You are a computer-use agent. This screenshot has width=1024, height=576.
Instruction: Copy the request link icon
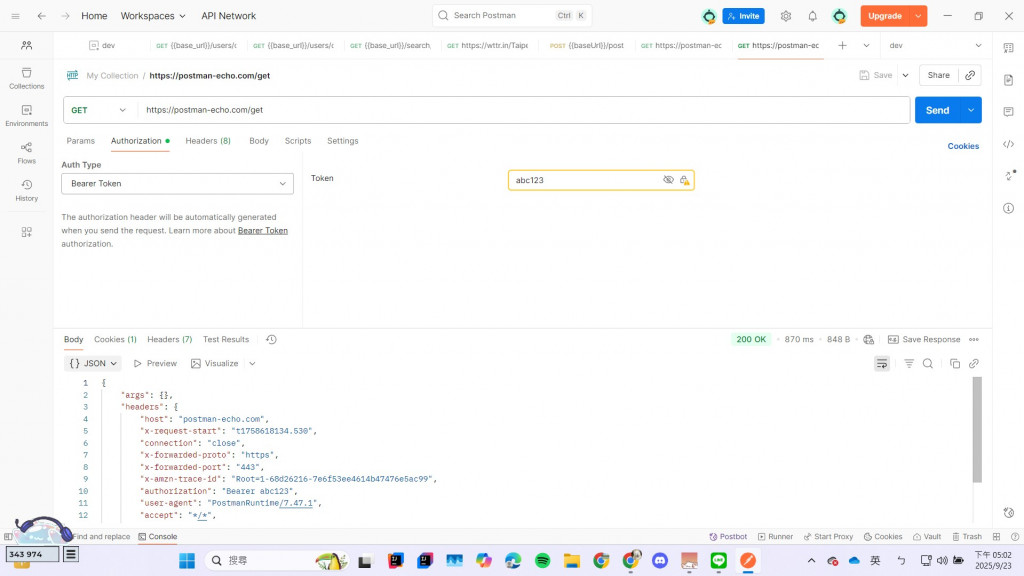click(970, 75)
